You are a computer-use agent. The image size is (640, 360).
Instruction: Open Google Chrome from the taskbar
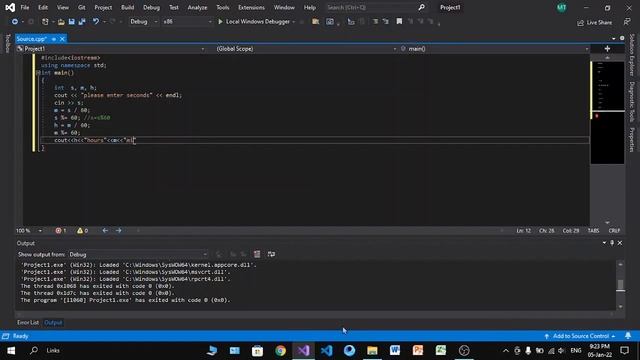point(280,350)
